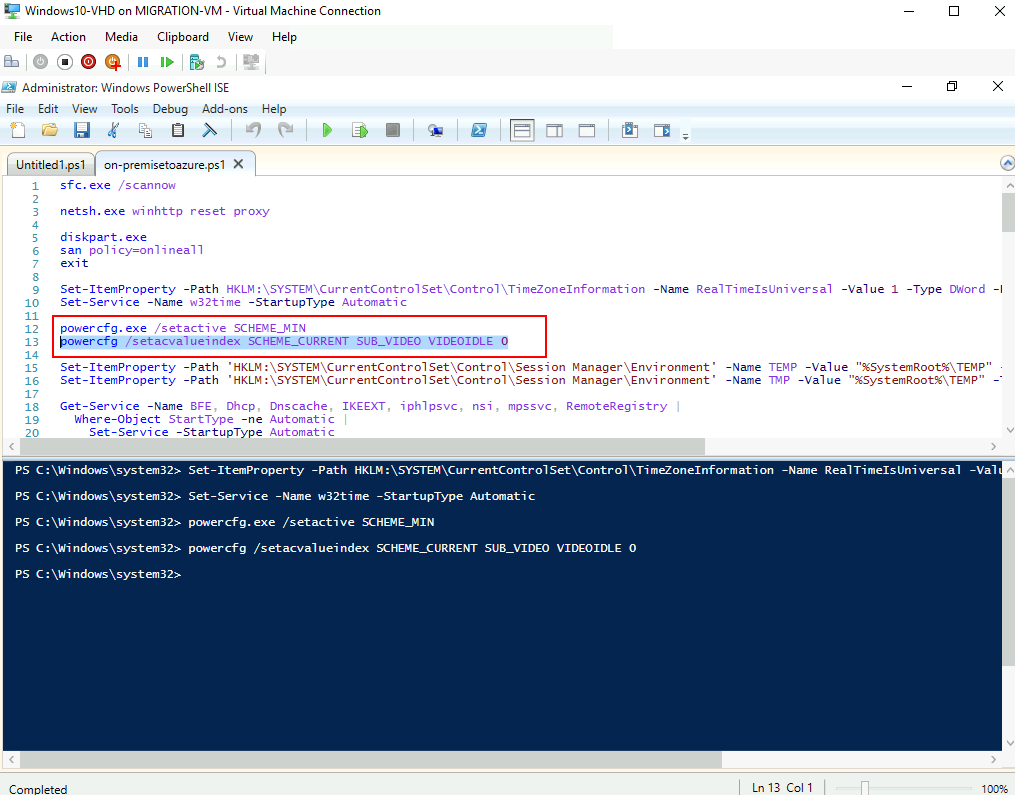The width and height of the screenshot is (1015, 795).
Task: Open File menu in PowerShell ISE
Action: 15,109
